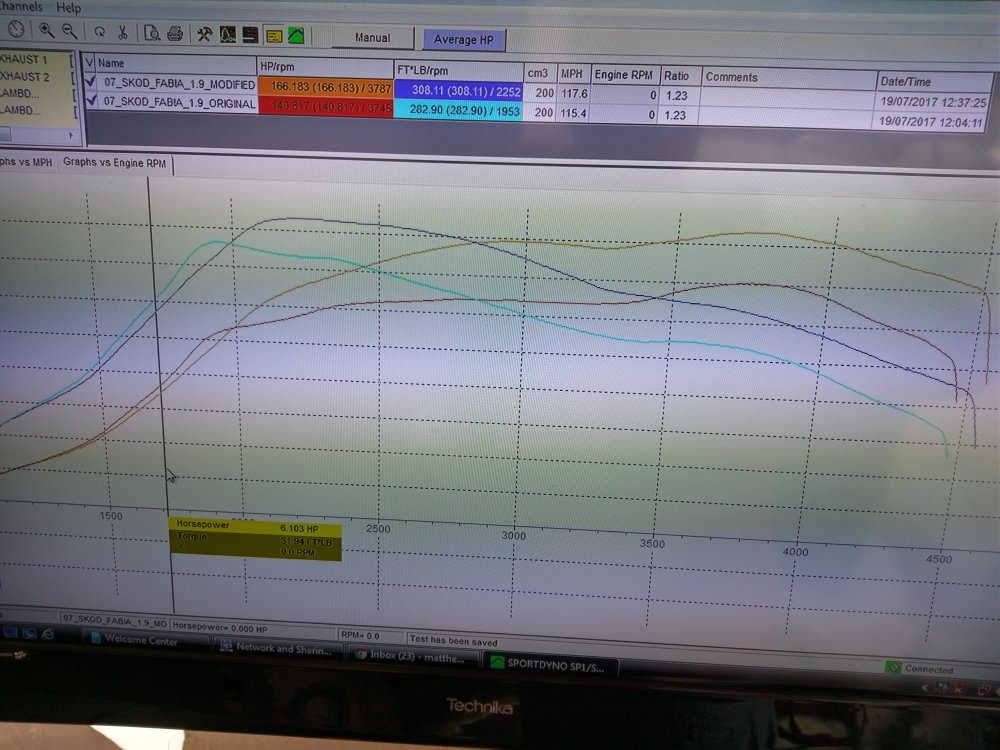Click the Test has been saved status text
The image size is (1000, 750).
(x=453, y=640)
